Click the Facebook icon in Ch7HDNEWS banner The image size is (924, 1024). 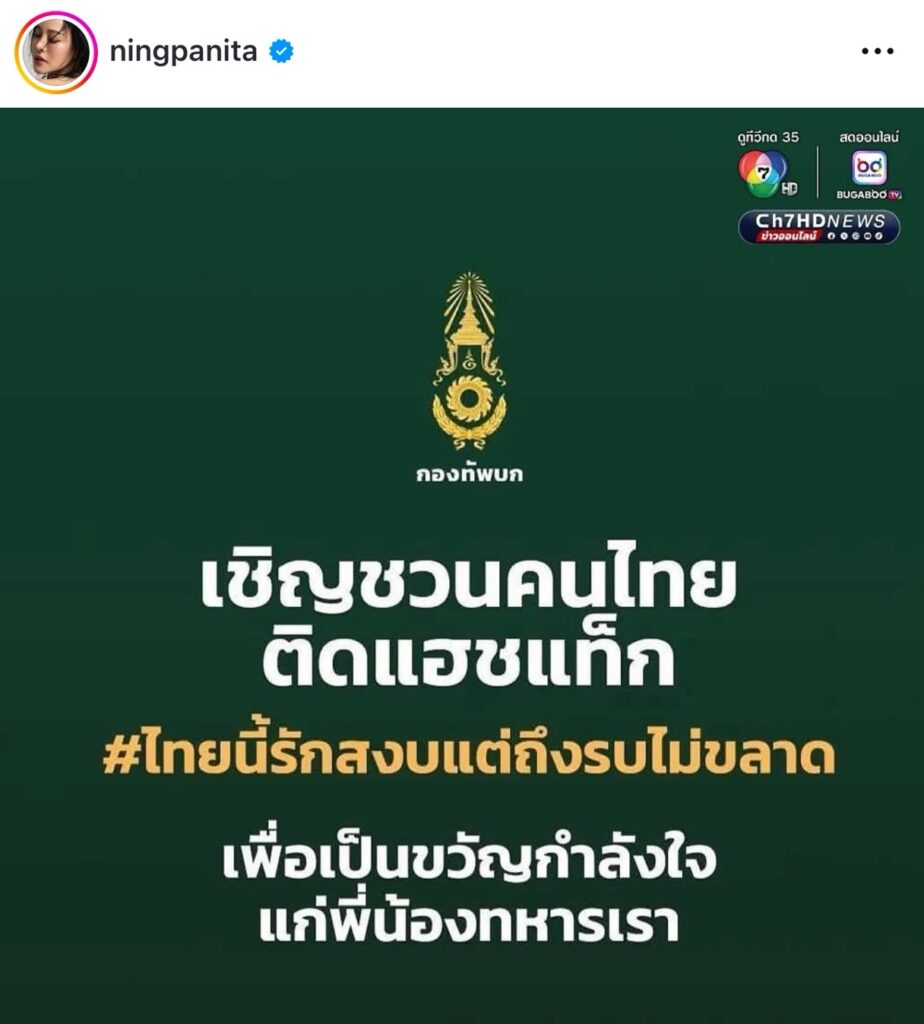(831, 236)
